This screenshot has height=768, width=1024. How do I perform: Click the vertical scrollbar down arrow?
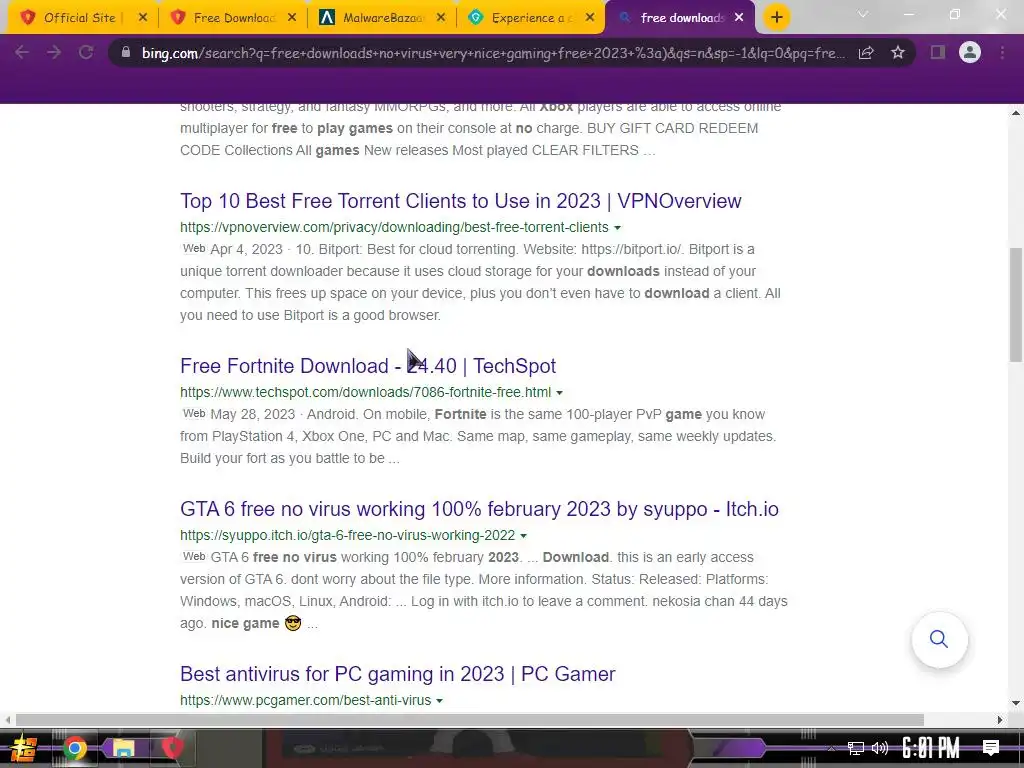tap(1016, 703)
